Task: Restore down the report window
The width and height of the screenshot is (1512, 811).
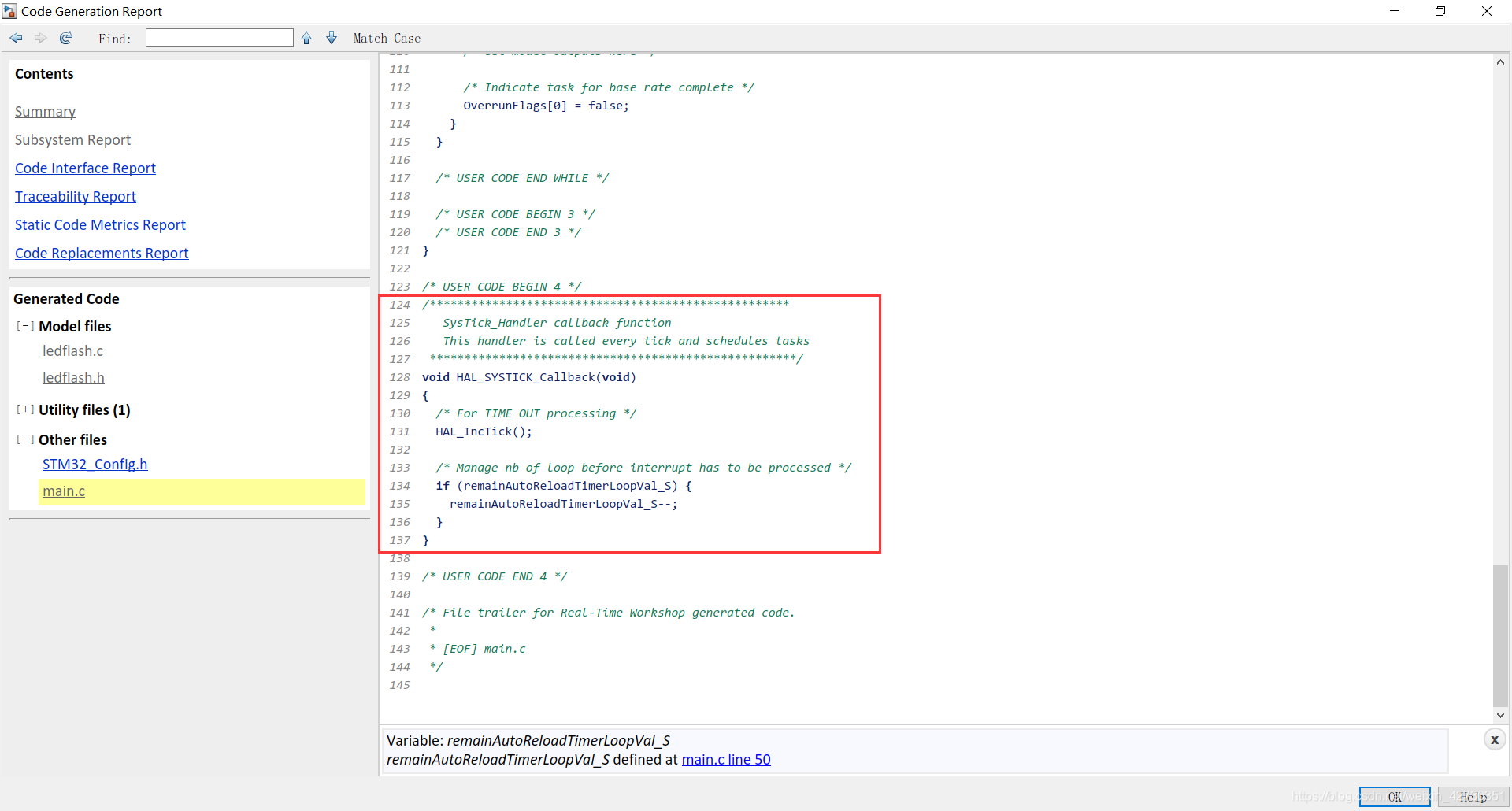Action: [1440, 11]
